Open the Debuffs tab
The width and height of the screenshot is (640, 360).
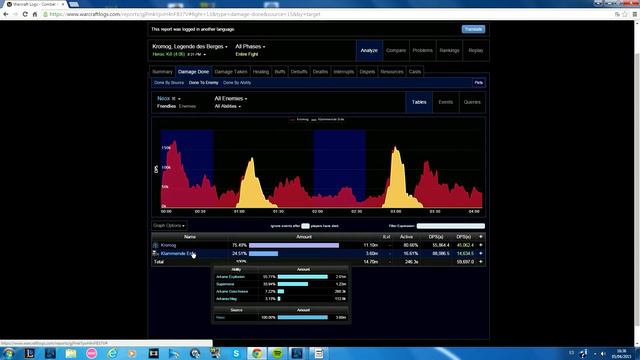tap(299, 71)
